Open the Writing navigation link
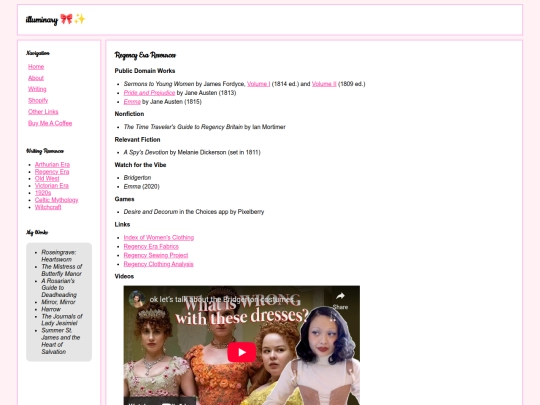The width and height of the screenshot is (540, 405). (37, 89)
